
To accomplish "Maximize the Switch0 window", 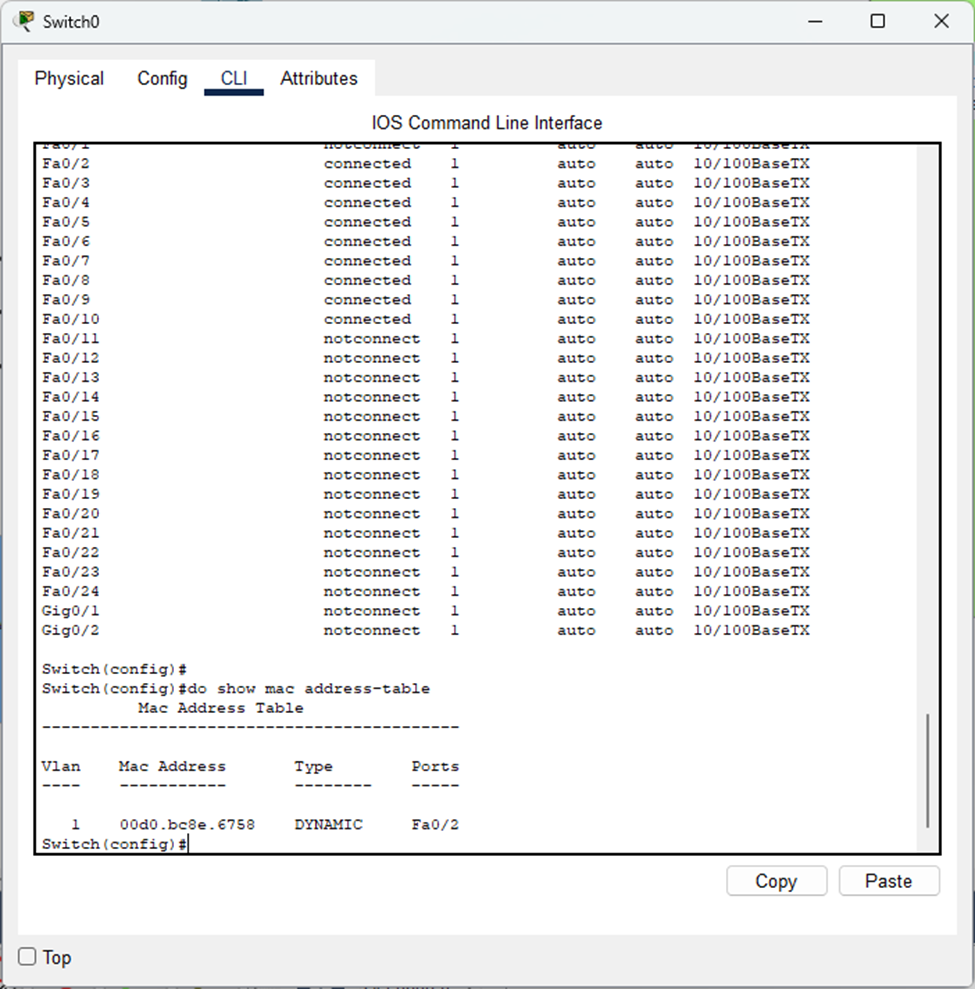I will pyautogui.click(x=877, y=21).
